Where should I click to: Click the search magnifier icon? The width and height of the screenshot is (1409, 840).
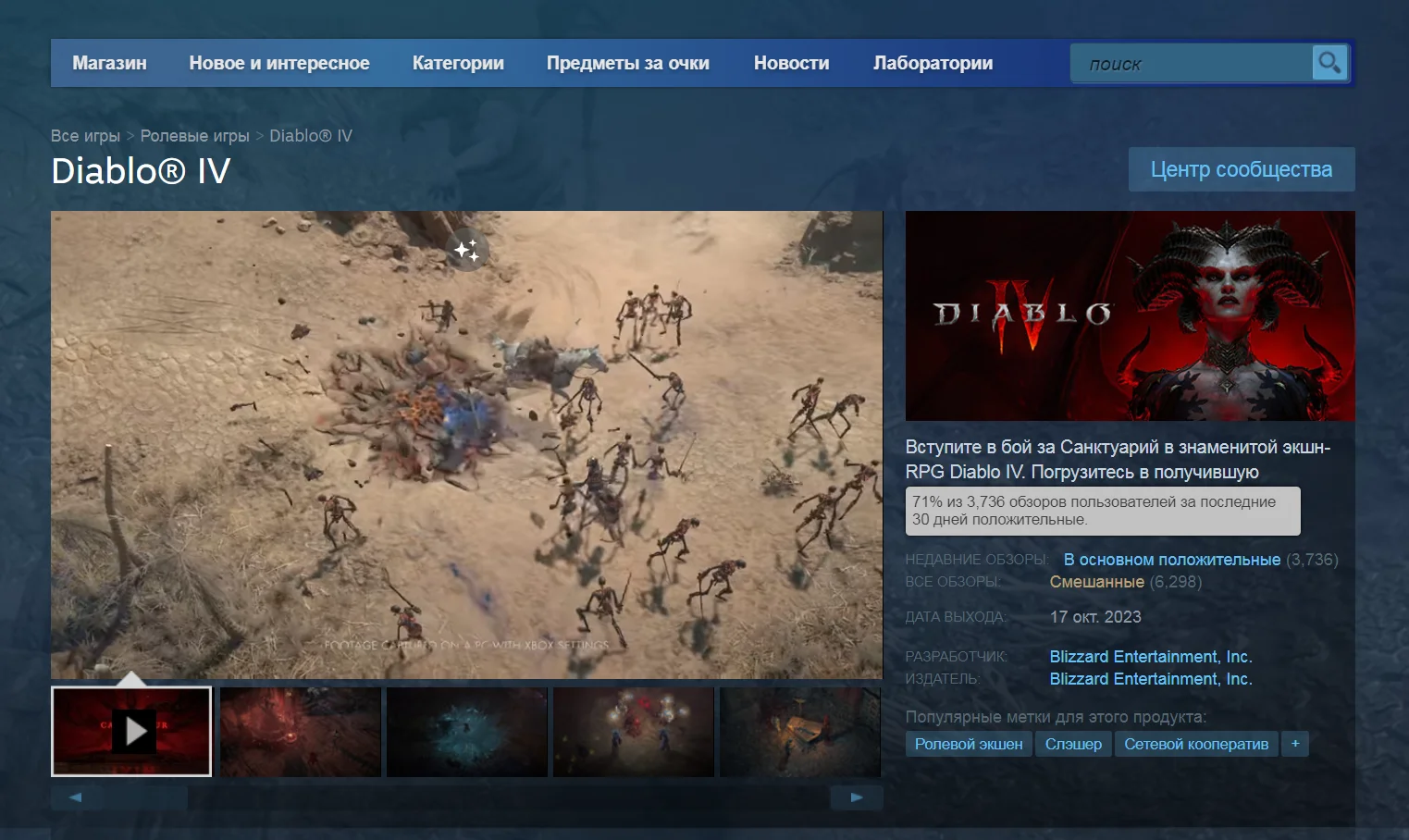click(1329, 63)
